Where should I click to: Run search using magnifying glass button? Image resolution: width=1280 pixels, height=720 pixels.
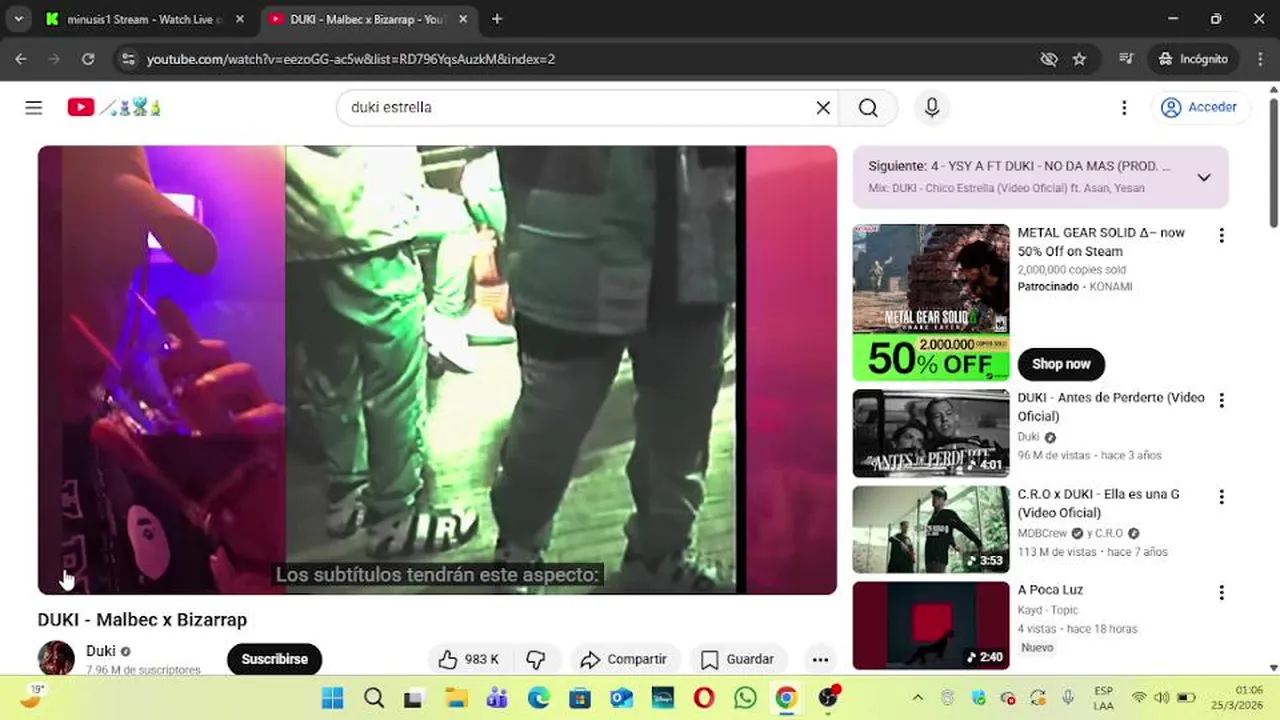click(x=868, y=107)
